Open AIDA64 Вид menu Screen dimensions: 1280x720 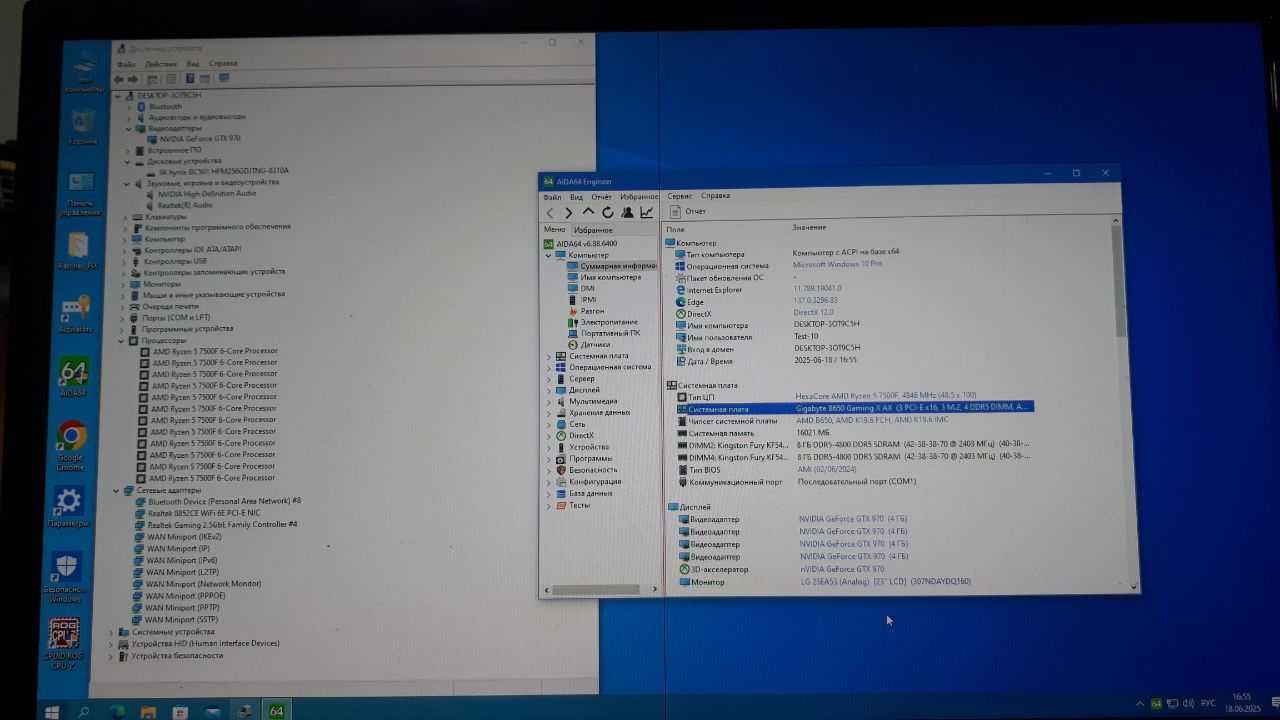(576, 197)
